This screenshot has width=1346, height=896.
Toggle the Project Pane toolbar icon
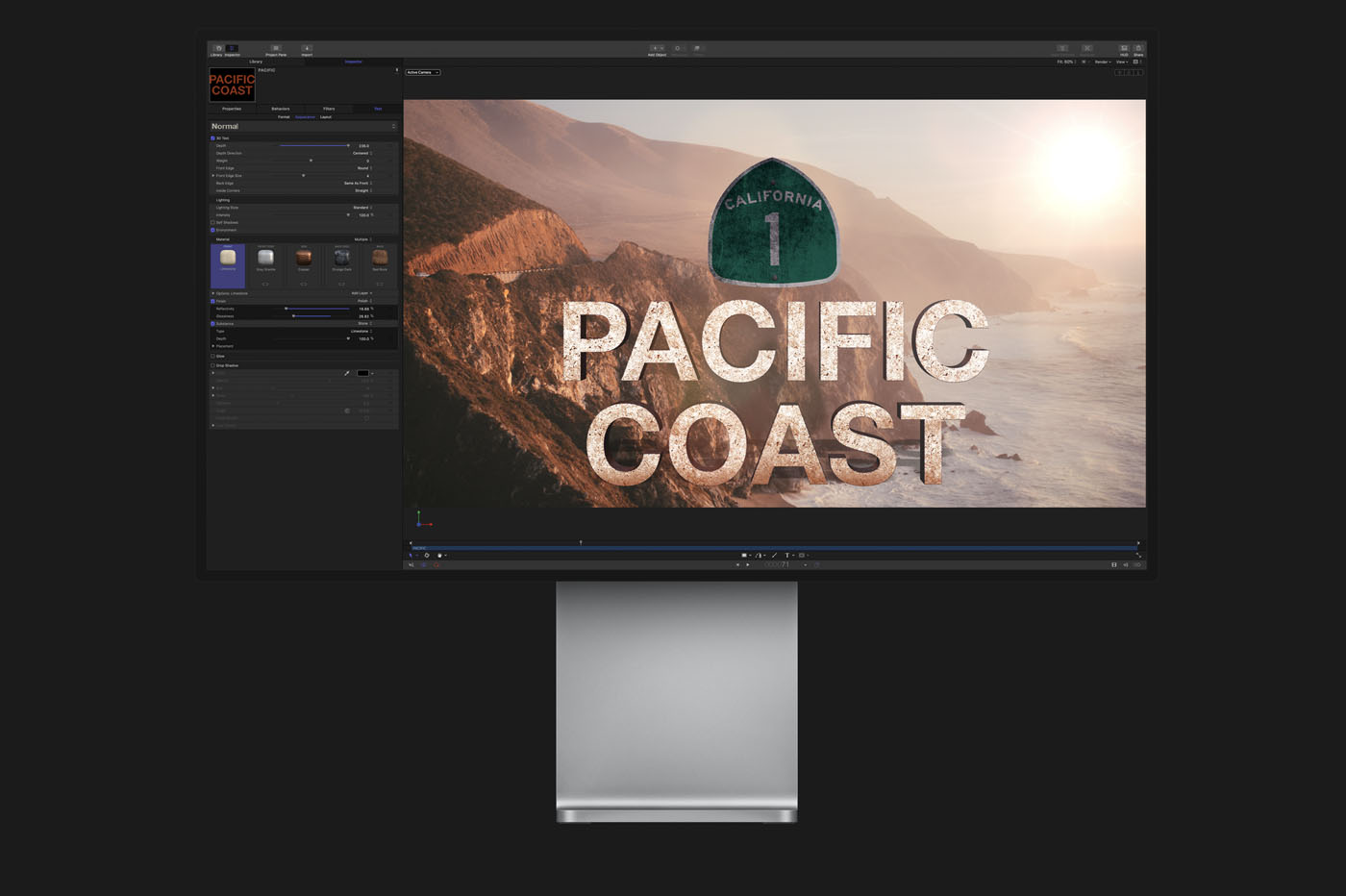[x=276, y=48]
